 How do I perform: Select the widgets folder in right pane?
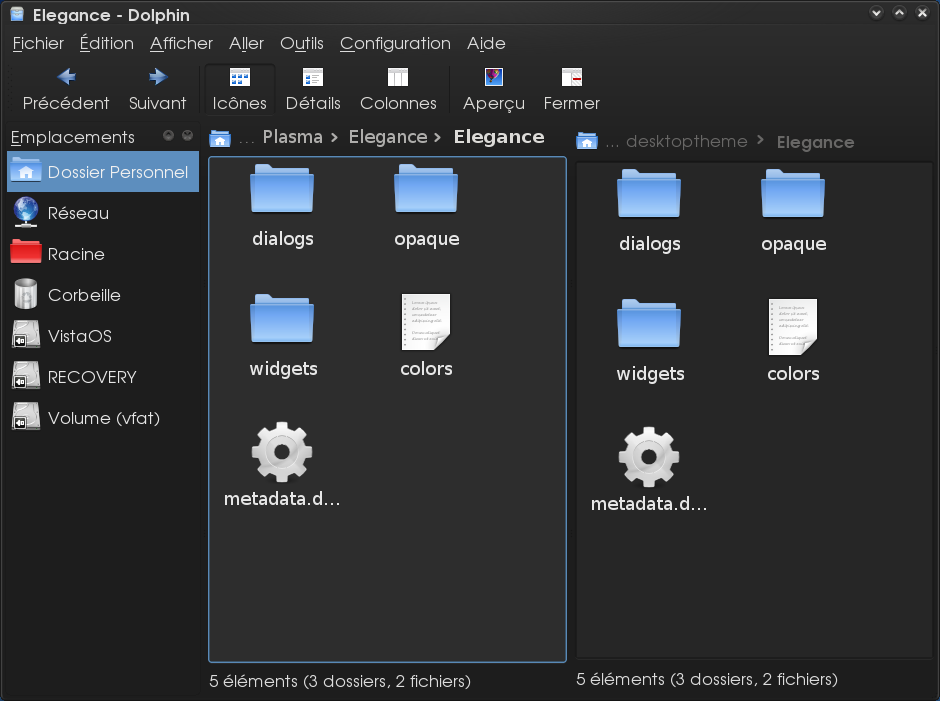(650, 341)
